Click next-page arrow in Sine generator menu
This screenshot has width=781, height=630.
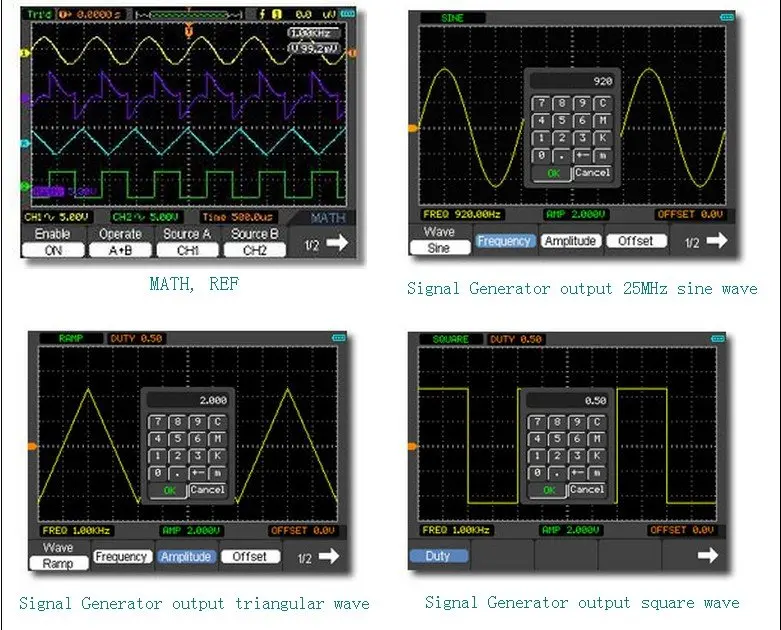[717, 241]
